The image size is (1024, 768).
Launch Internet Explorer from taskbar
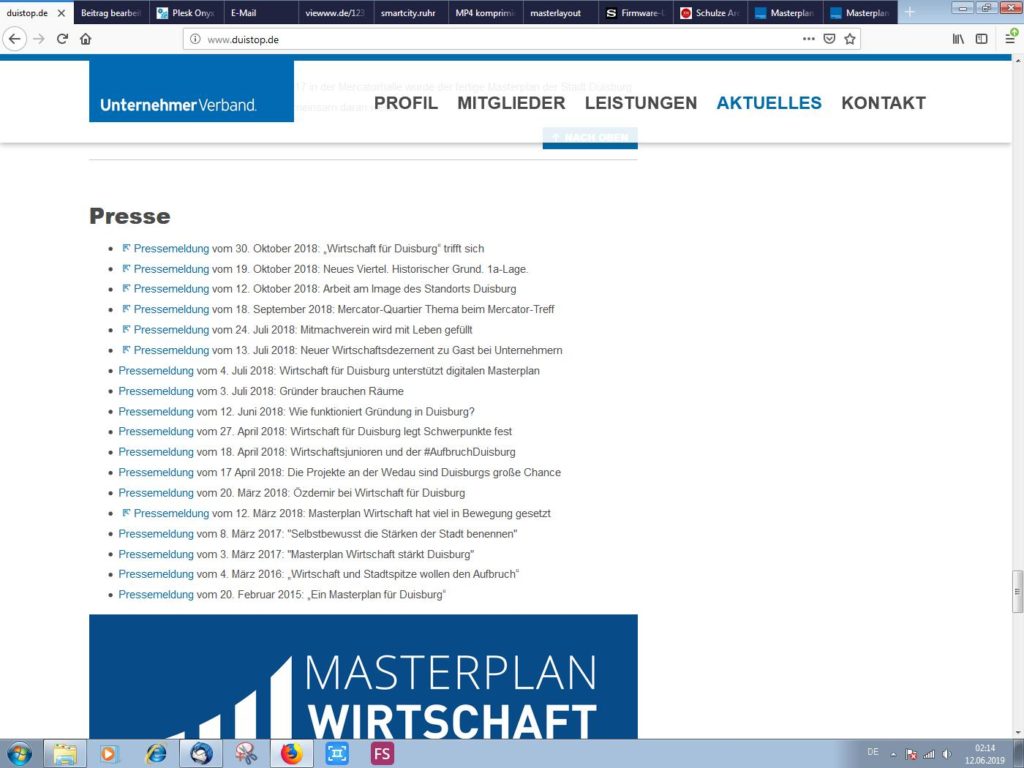point(155,754)
